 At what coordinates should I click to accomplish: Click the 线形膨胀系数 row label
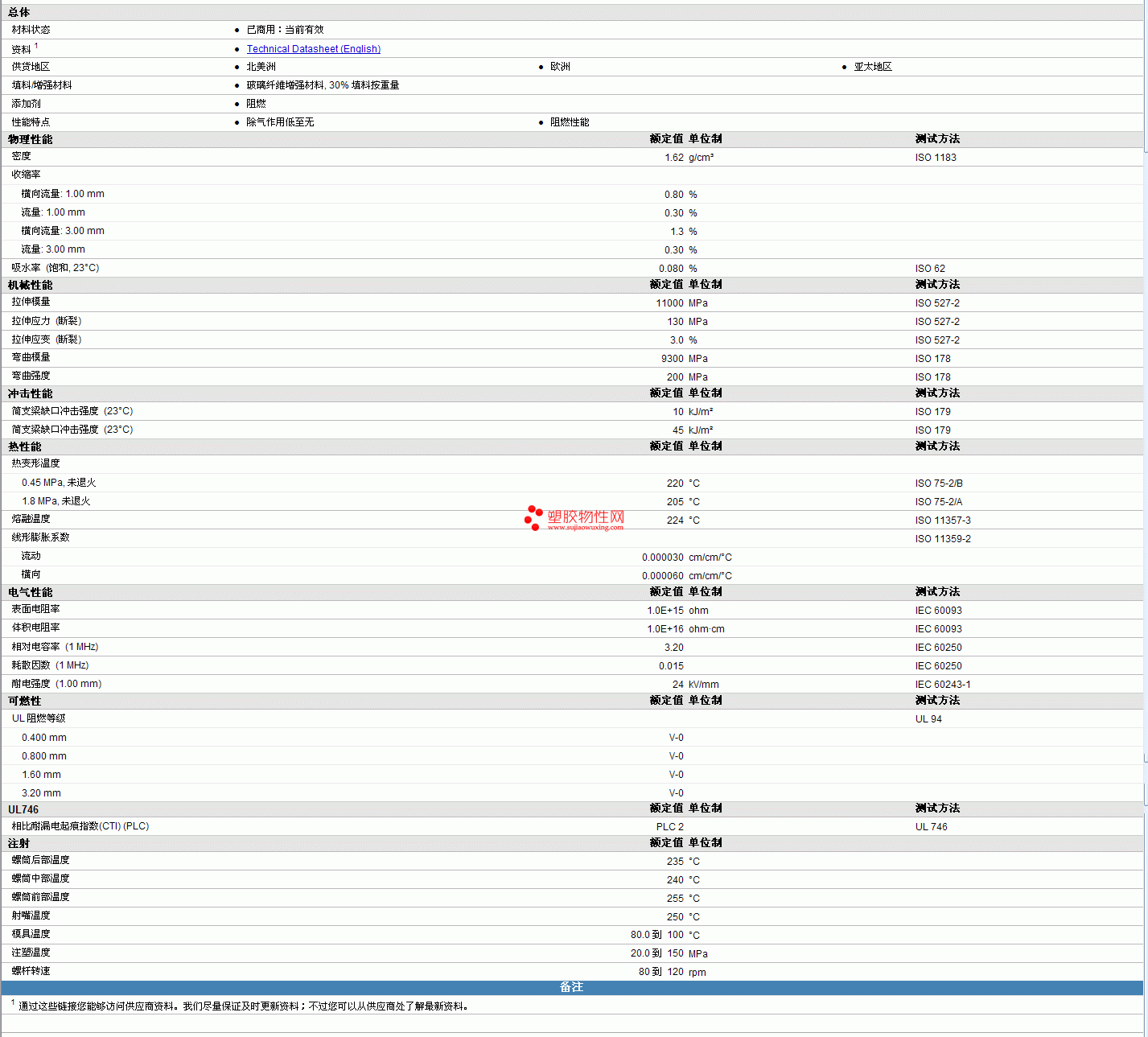[40, 537]
